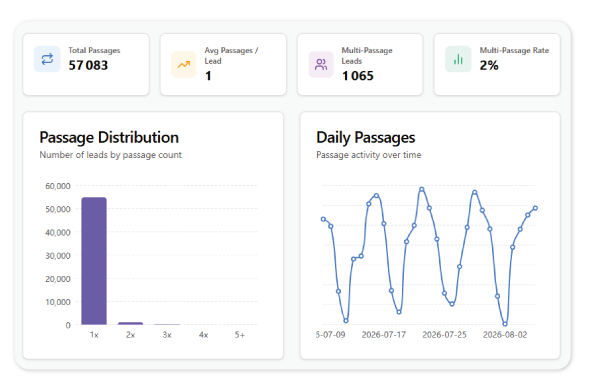Click the Avg Passages trending-up icon

coord(184,64)
